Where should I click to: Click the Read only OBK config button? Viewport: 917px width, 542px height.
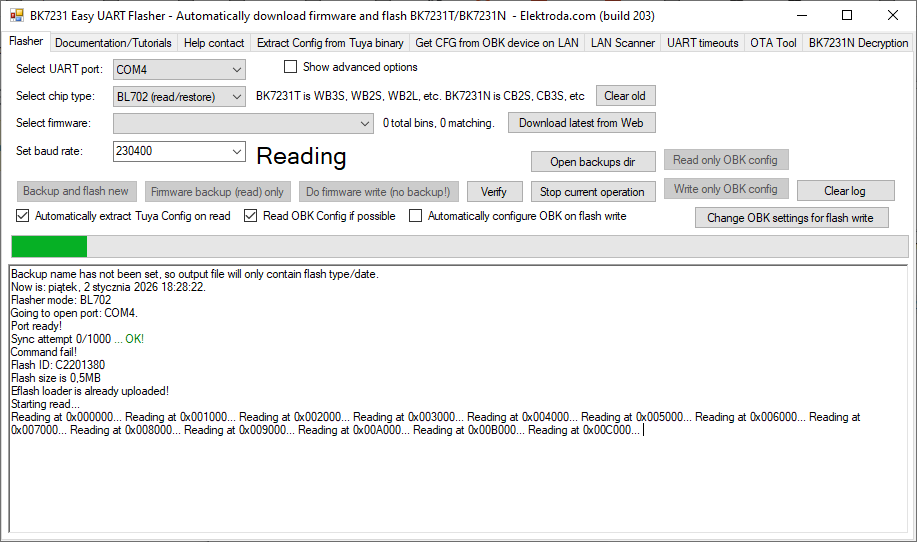pos(725,160)
